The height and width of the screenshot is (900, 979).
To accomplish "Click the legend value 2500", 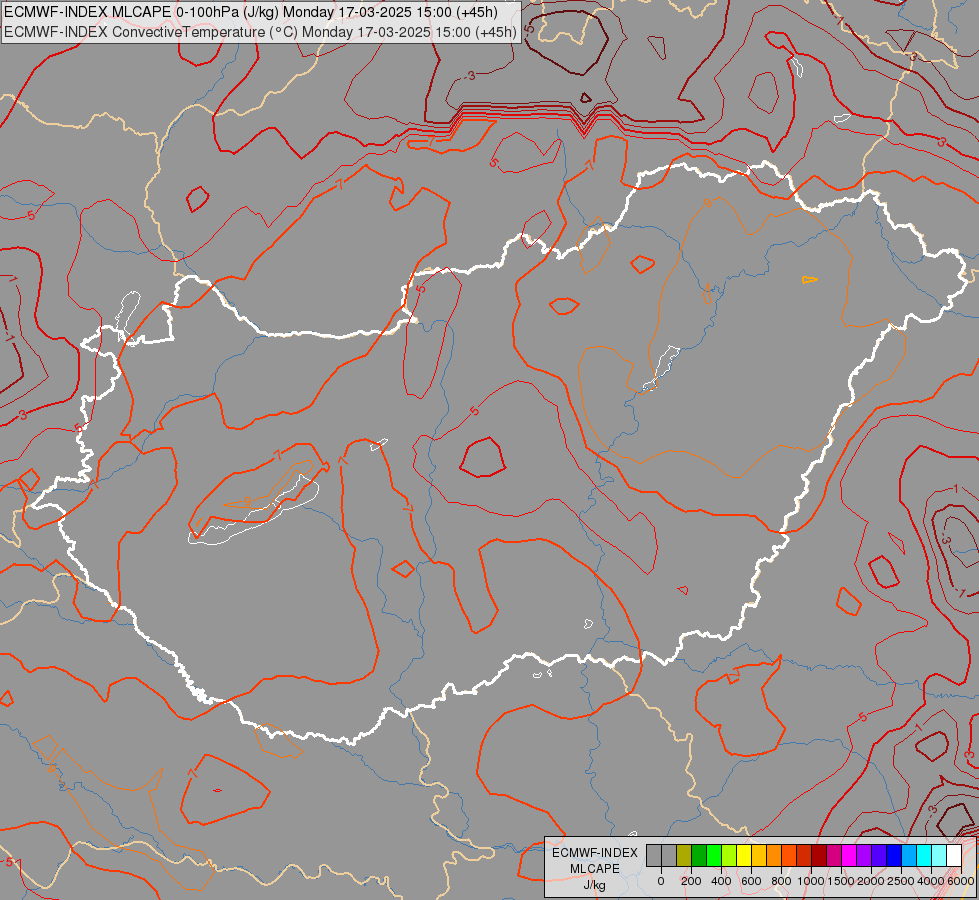I will 901,881.
